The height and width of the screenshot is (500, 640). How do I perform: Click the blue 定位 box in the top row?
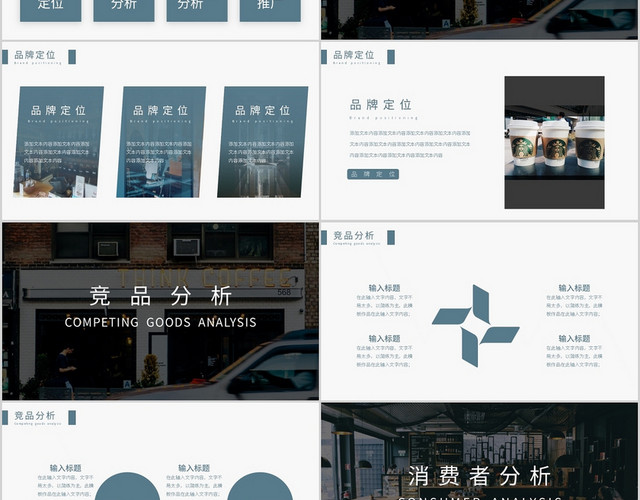coord(51,10)
